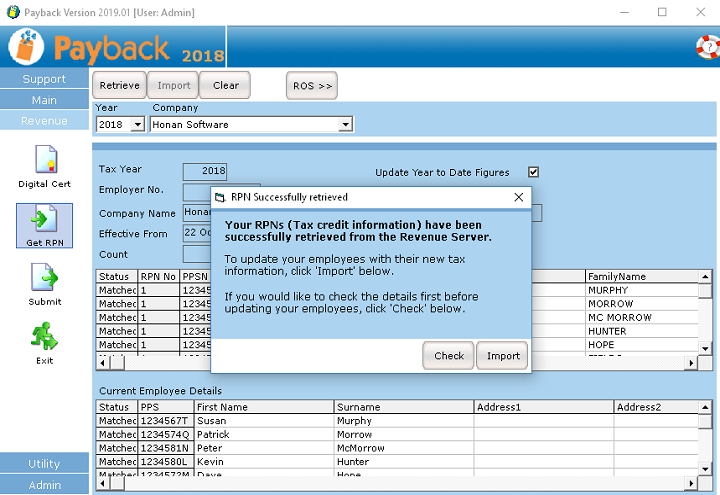The width and height of the screenshot is (720, 495).
Task: Click the Tax Year field
Action: [205, 171]
